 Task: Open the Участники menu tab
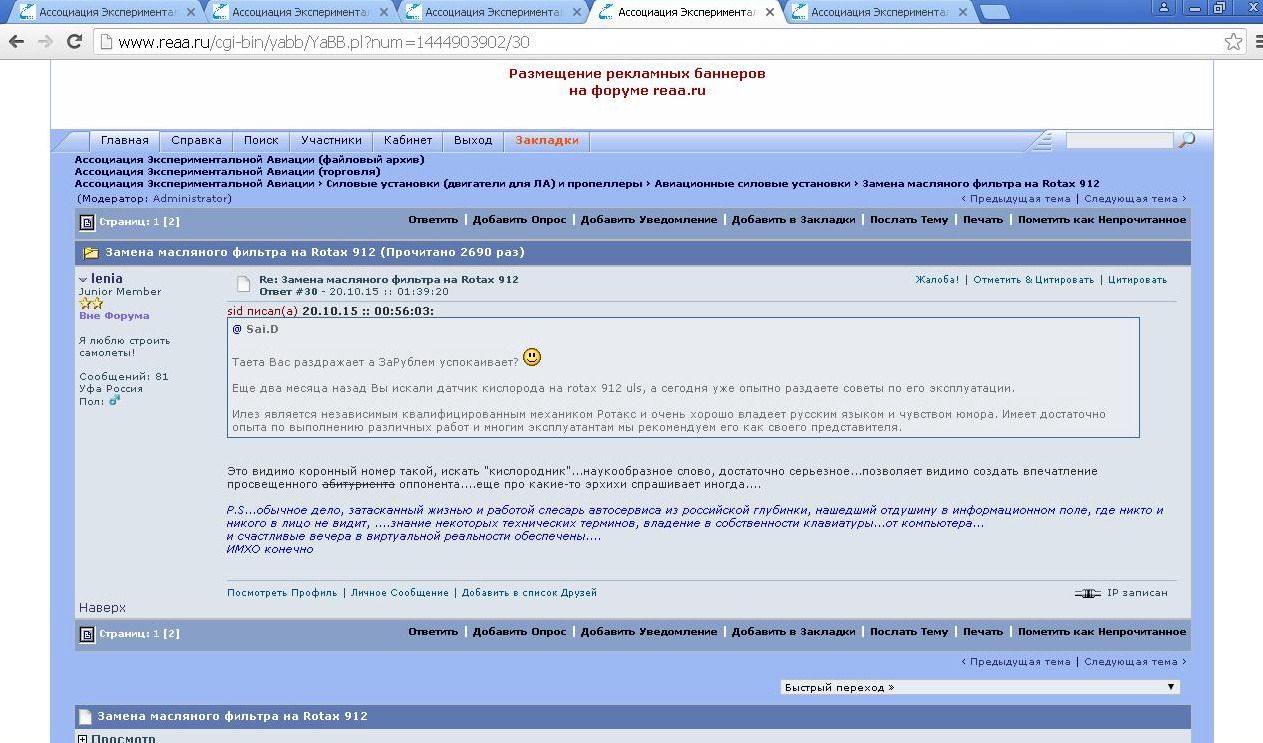331,141
